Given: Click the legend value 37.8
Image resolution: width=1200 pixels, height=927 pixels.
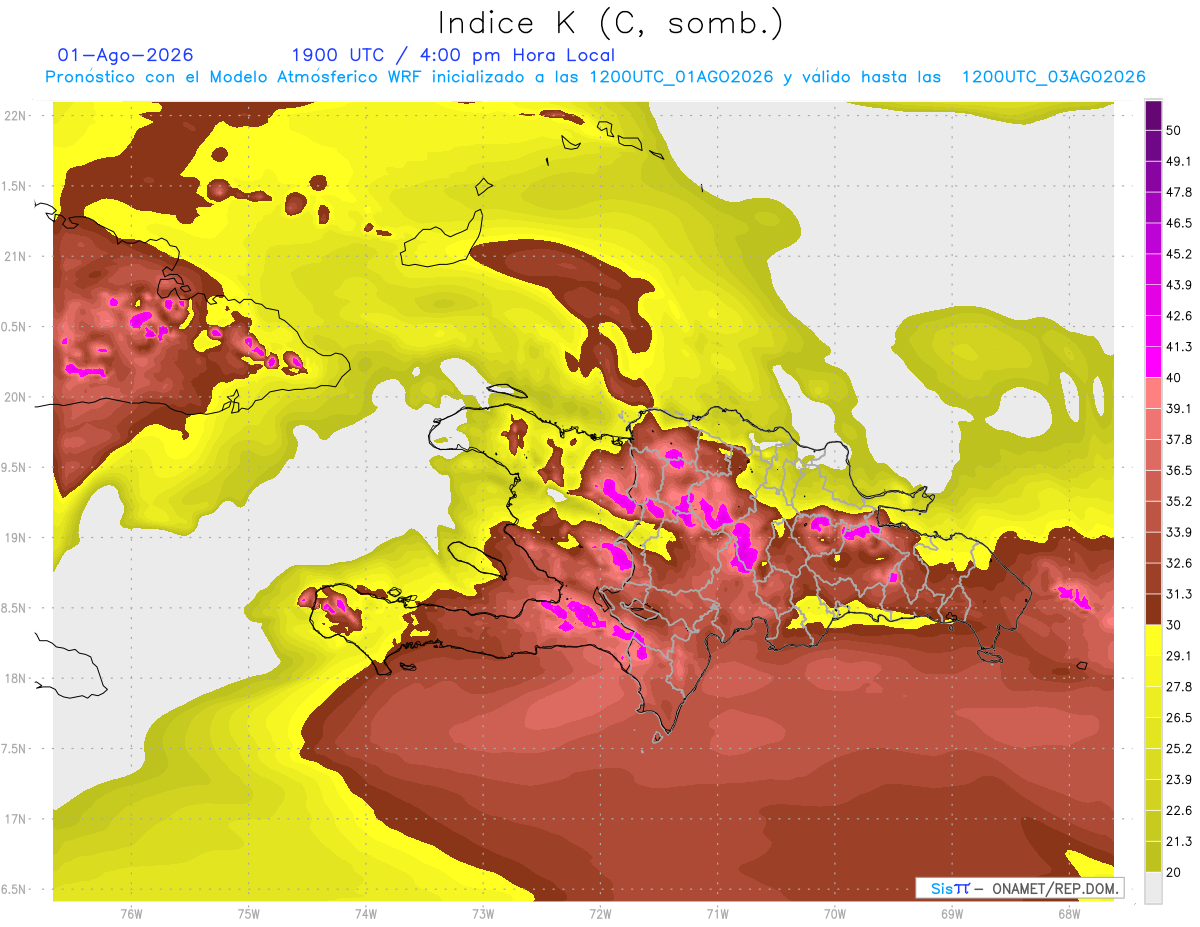Looking at the screenshot, I should pos(1179,439).
